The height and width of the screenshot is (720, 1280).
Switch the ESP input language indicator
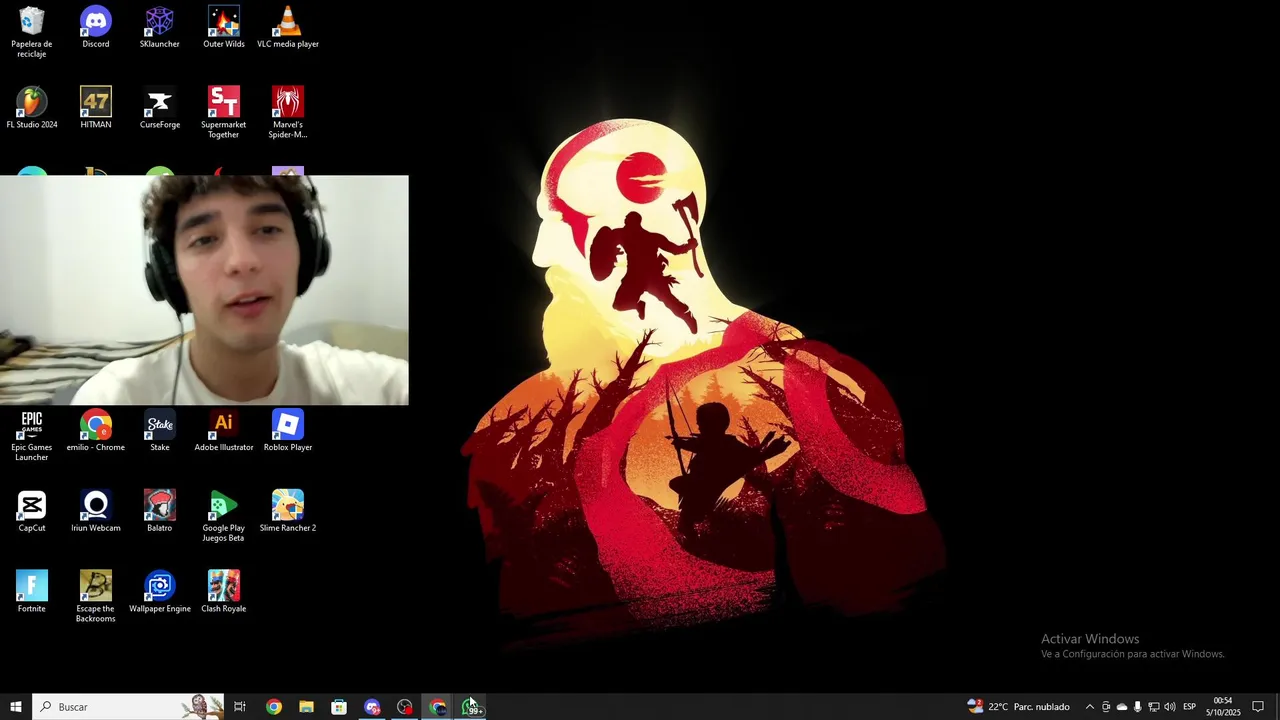pos(1190,707)
